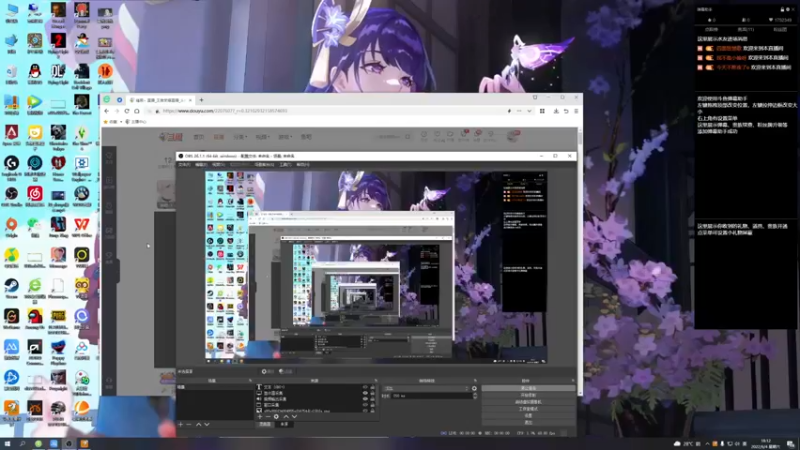
Task: Add a new source with the plus icon
Action: [260, 417]
